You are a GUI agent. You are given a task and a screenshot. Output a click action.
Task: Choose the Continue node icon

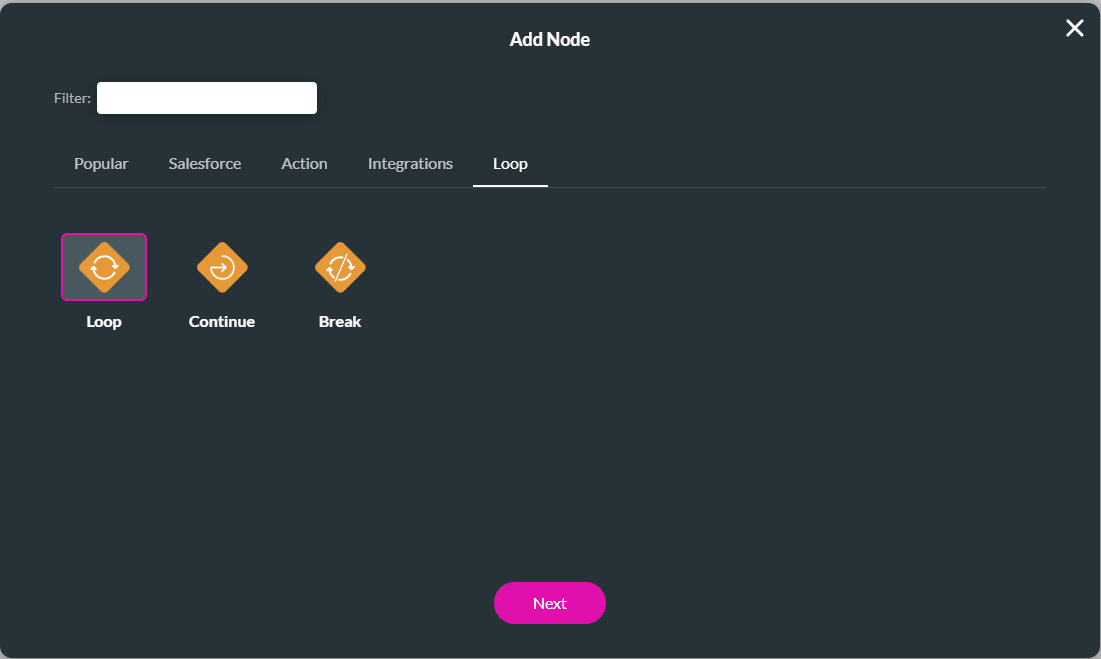click(222, 267)
